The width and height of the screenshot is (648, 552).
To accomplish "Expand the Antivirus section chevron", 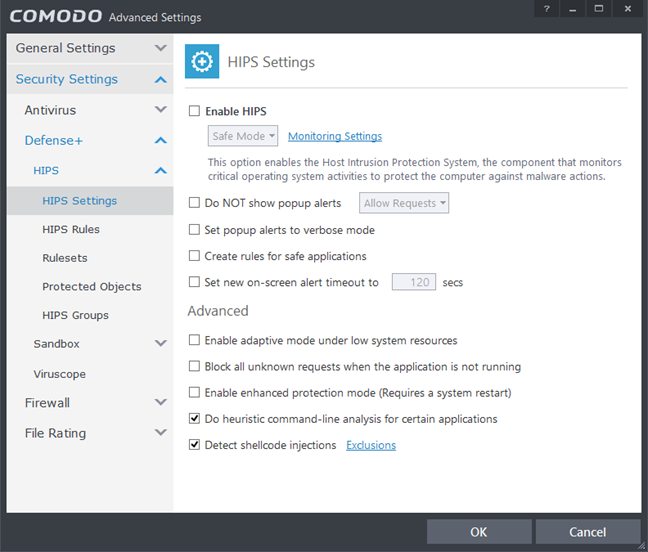I will click(161, 109).
